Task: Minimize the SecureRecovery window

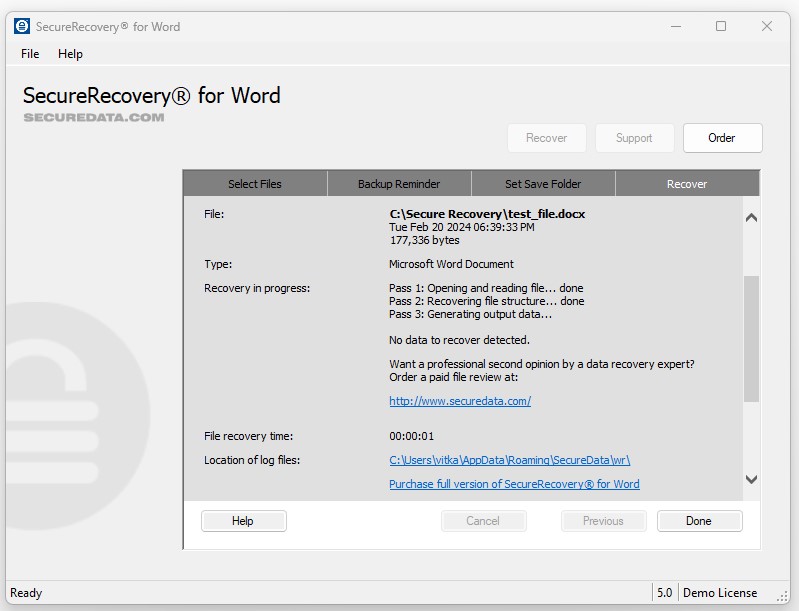Action: click(x=675, y=26)
